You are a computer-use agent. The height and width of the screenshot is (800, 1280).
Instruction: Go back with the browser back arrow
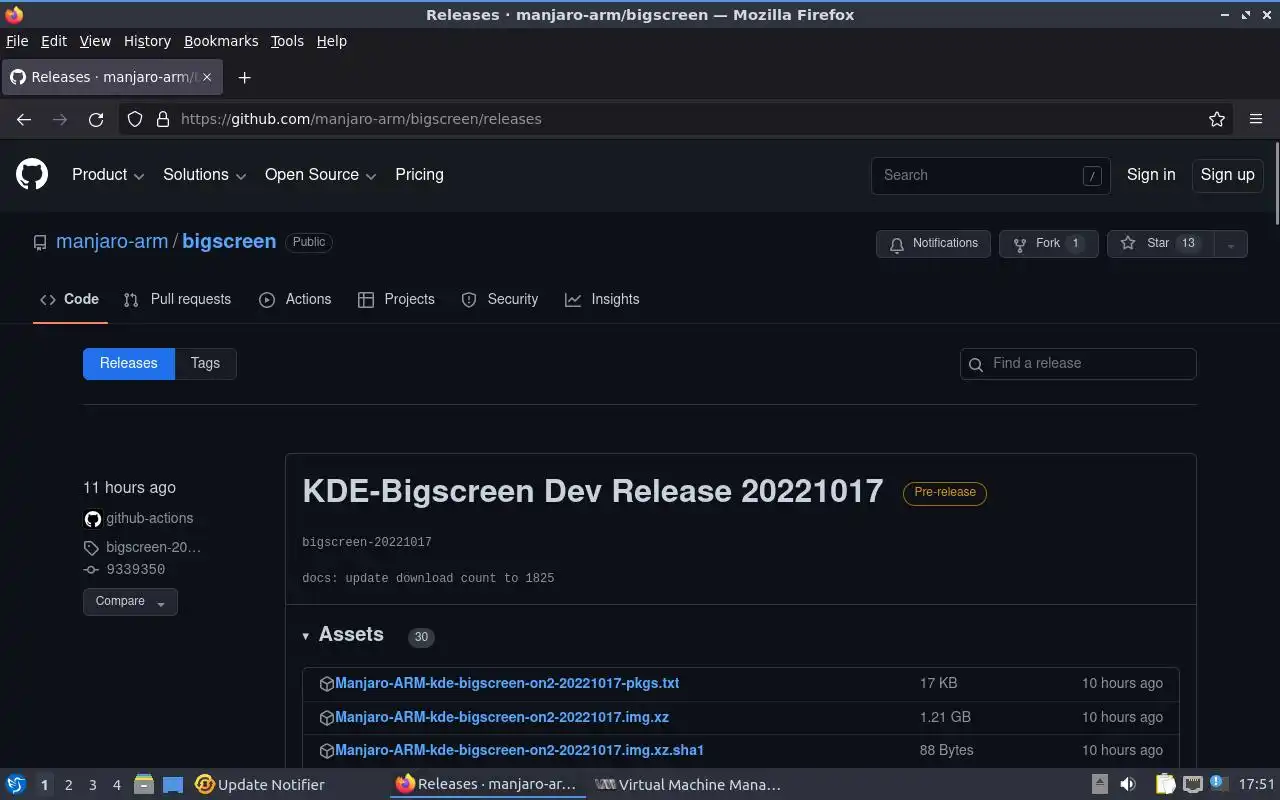click(24, 119)
